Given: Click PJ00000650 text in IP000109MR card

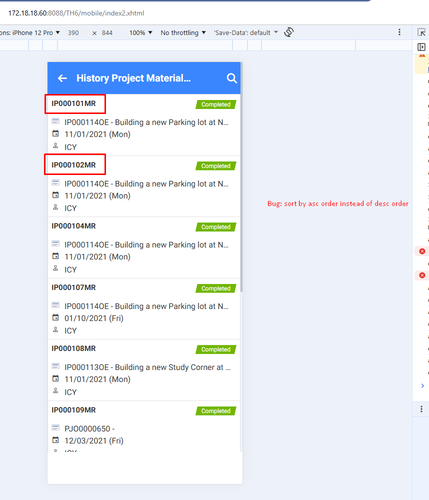Looking at the screenshot, I should [89, 429].
